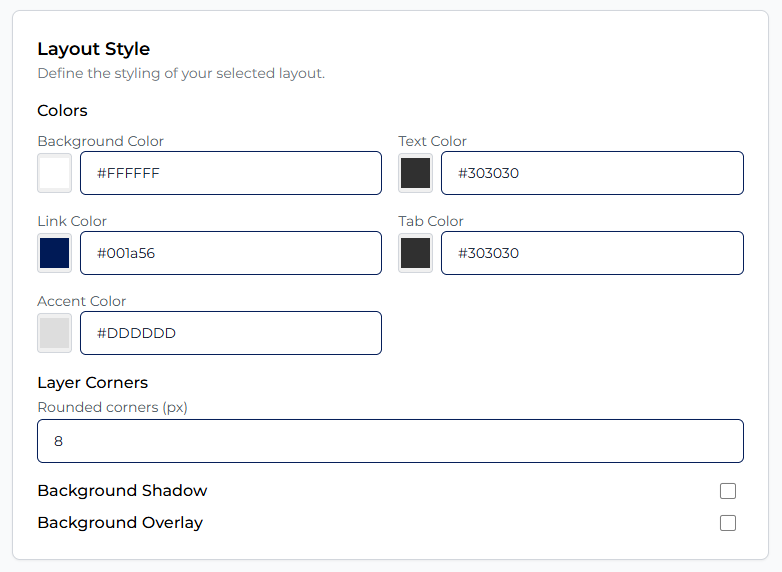Image resolution: width=782 pixels, height=572 pixels.
Task: Click the Background Color hex field #FFFFFF
Action: tap(230, 173)
